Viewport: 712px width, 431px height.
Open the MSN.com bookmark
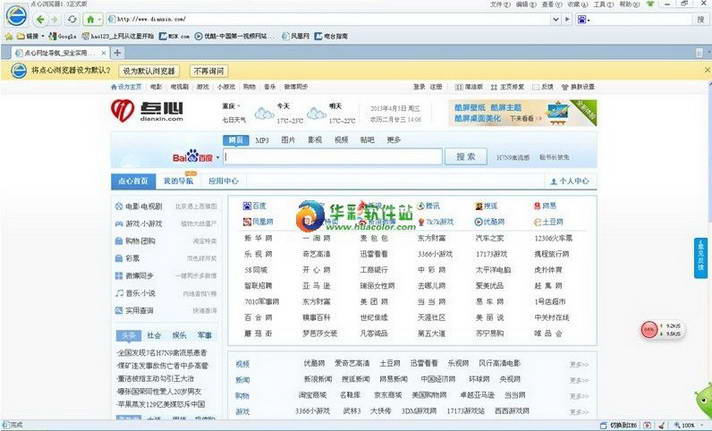[174, 36]
